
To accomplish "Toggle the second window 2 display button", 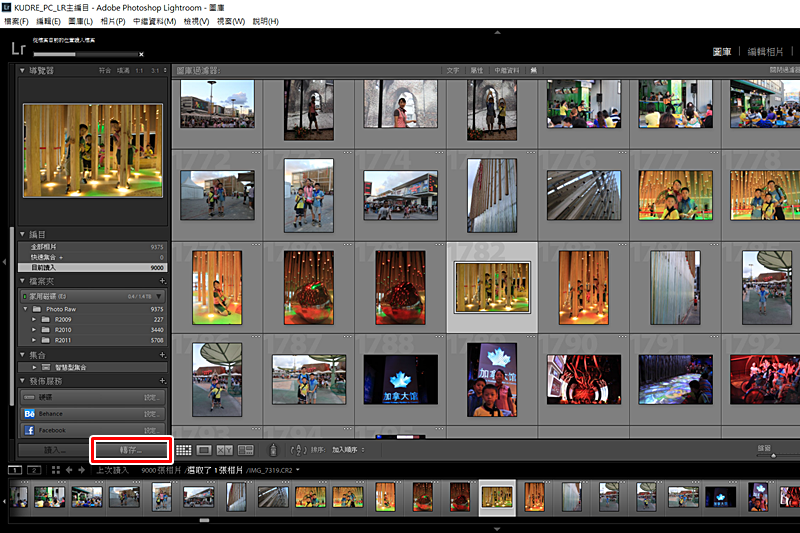I will pos(34,469).
